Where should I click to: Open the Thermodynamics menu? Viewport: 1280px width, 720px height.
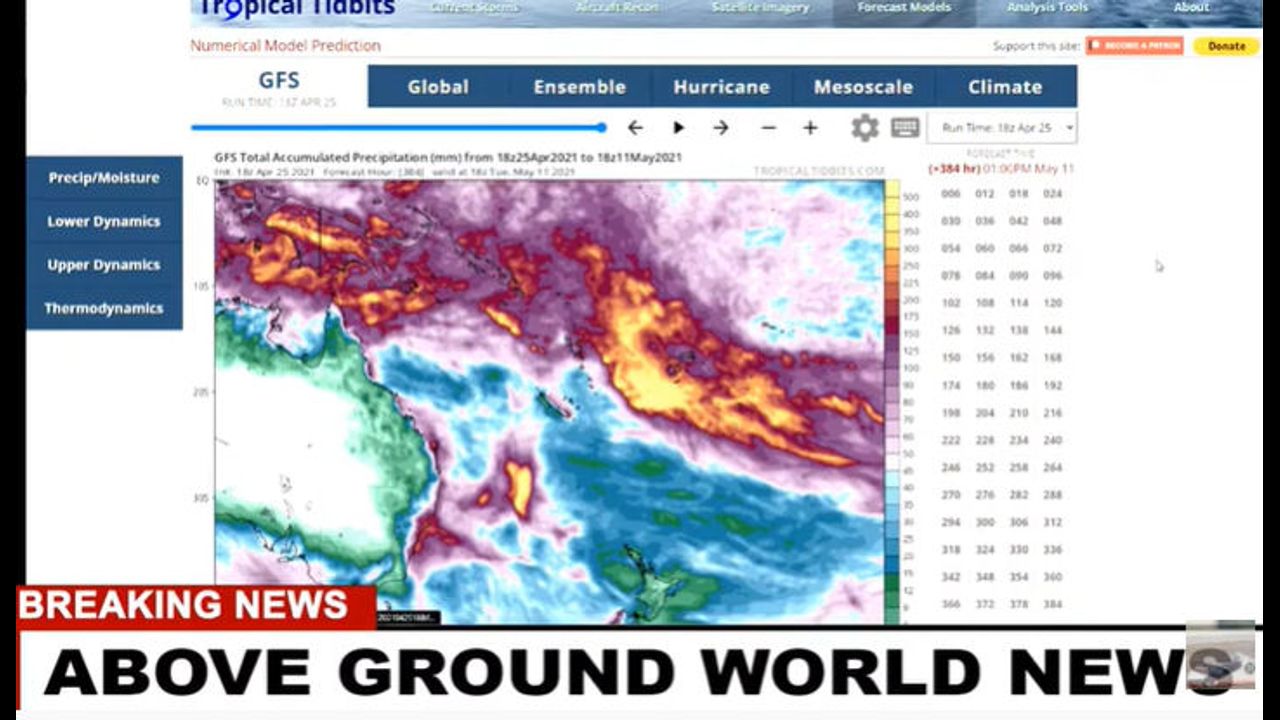[104, 309]
